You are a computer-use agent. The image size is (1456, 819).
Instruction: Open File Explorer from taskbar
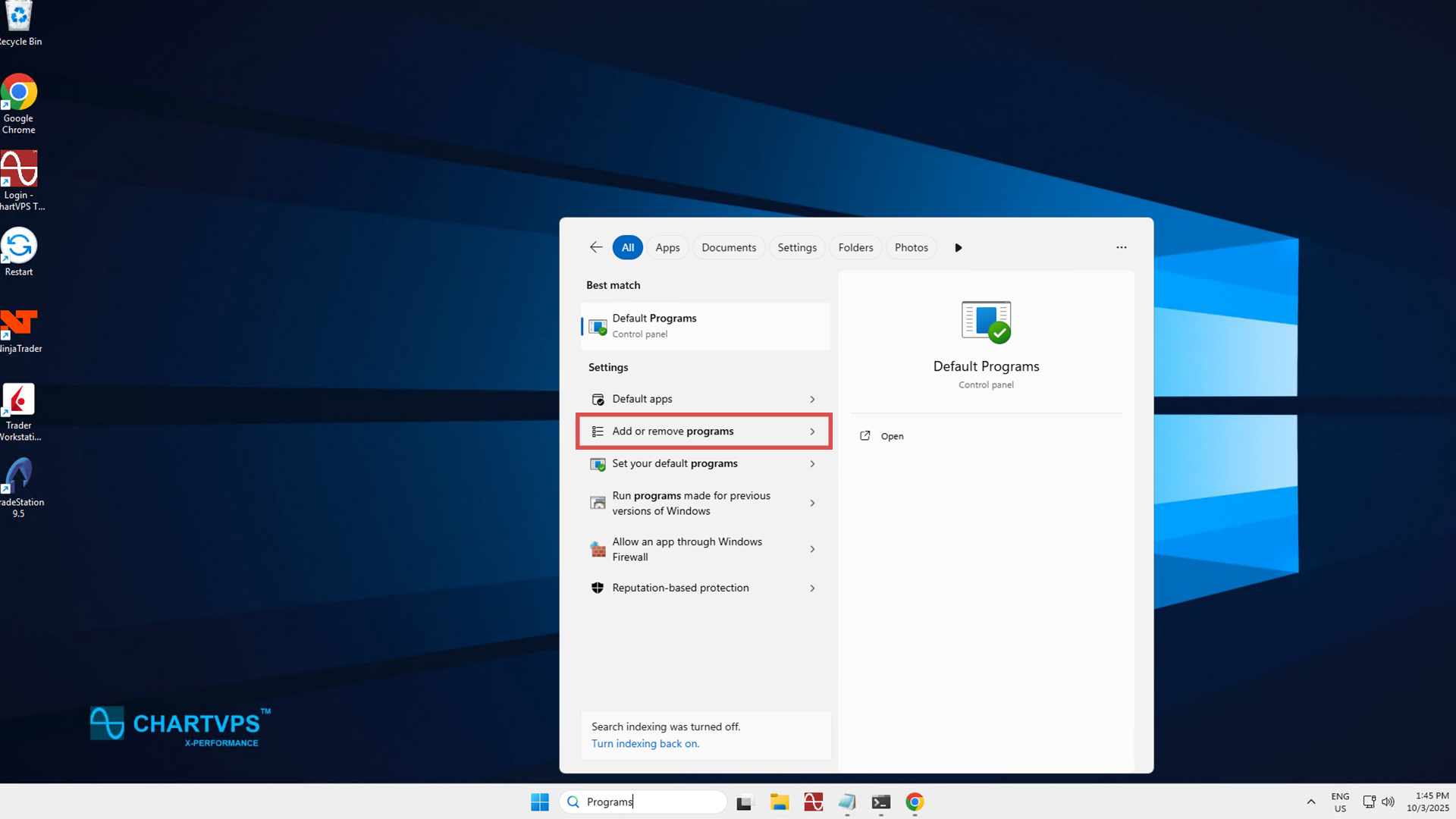pos(780,802)
